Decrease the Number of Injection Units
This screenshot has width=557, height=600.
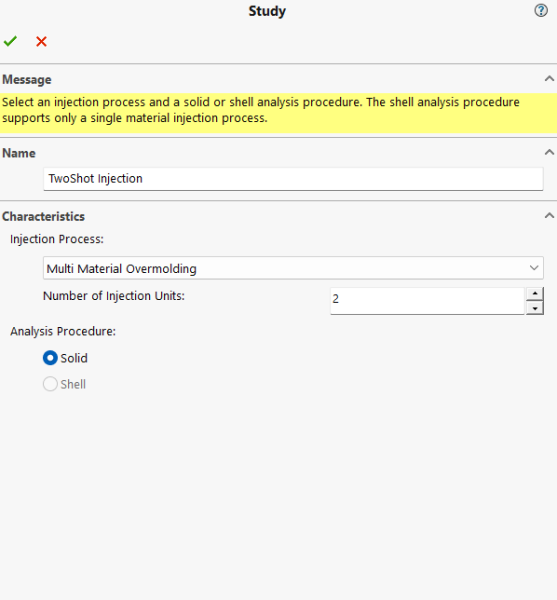pos(535,308)
